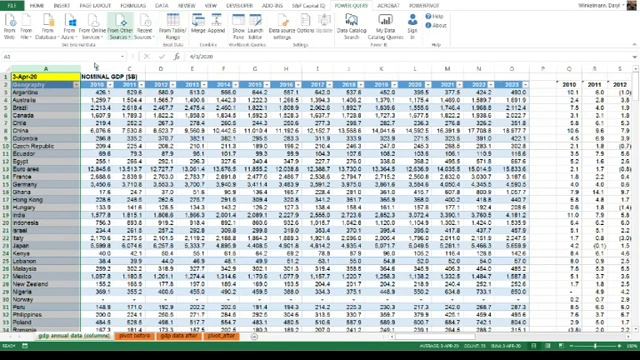Click the Insert Function fx icon
640x360 pixels.
coord(176,57)
